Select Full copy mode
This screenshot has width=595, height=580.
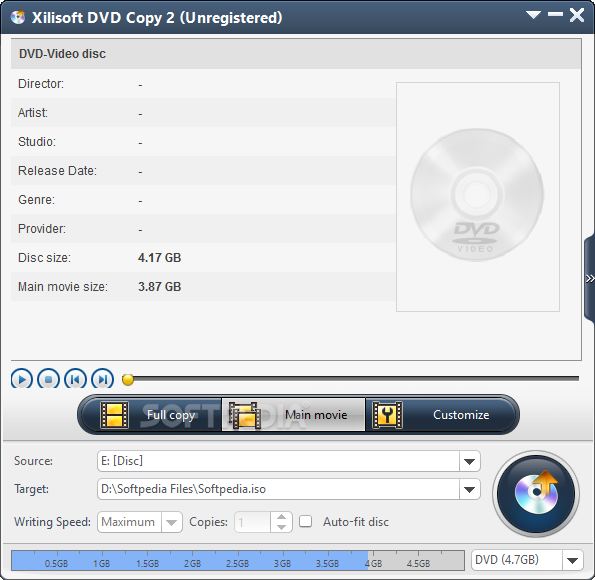[152, 415]
